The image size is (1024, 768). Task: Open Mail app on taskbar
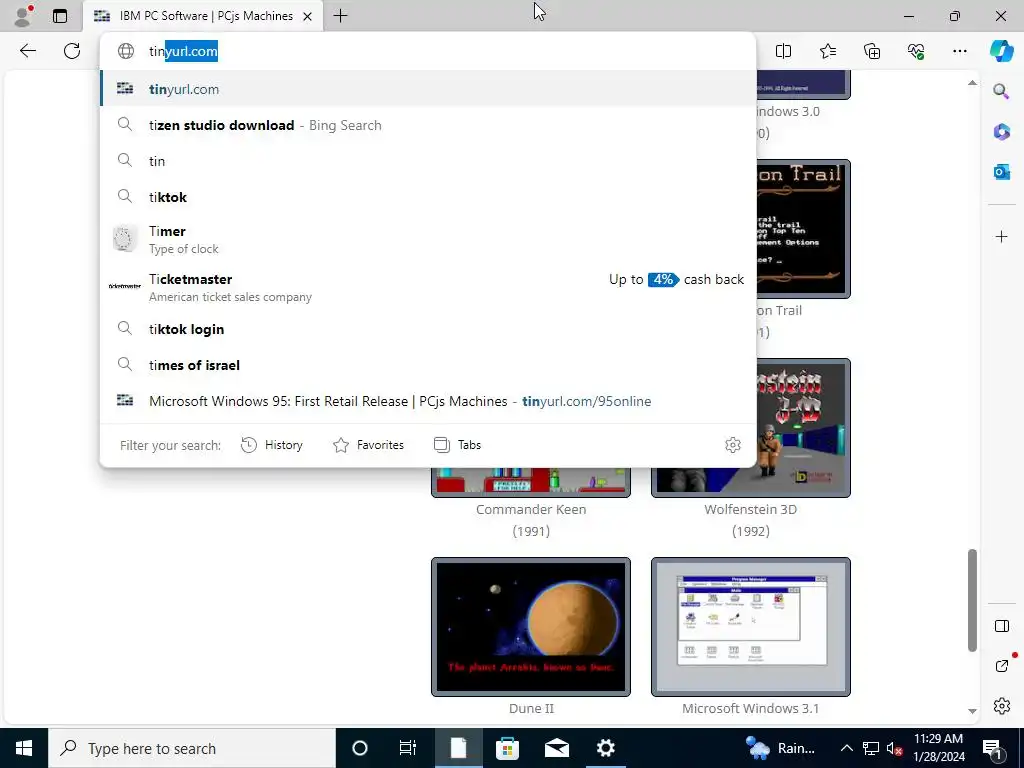coord(556,748)
